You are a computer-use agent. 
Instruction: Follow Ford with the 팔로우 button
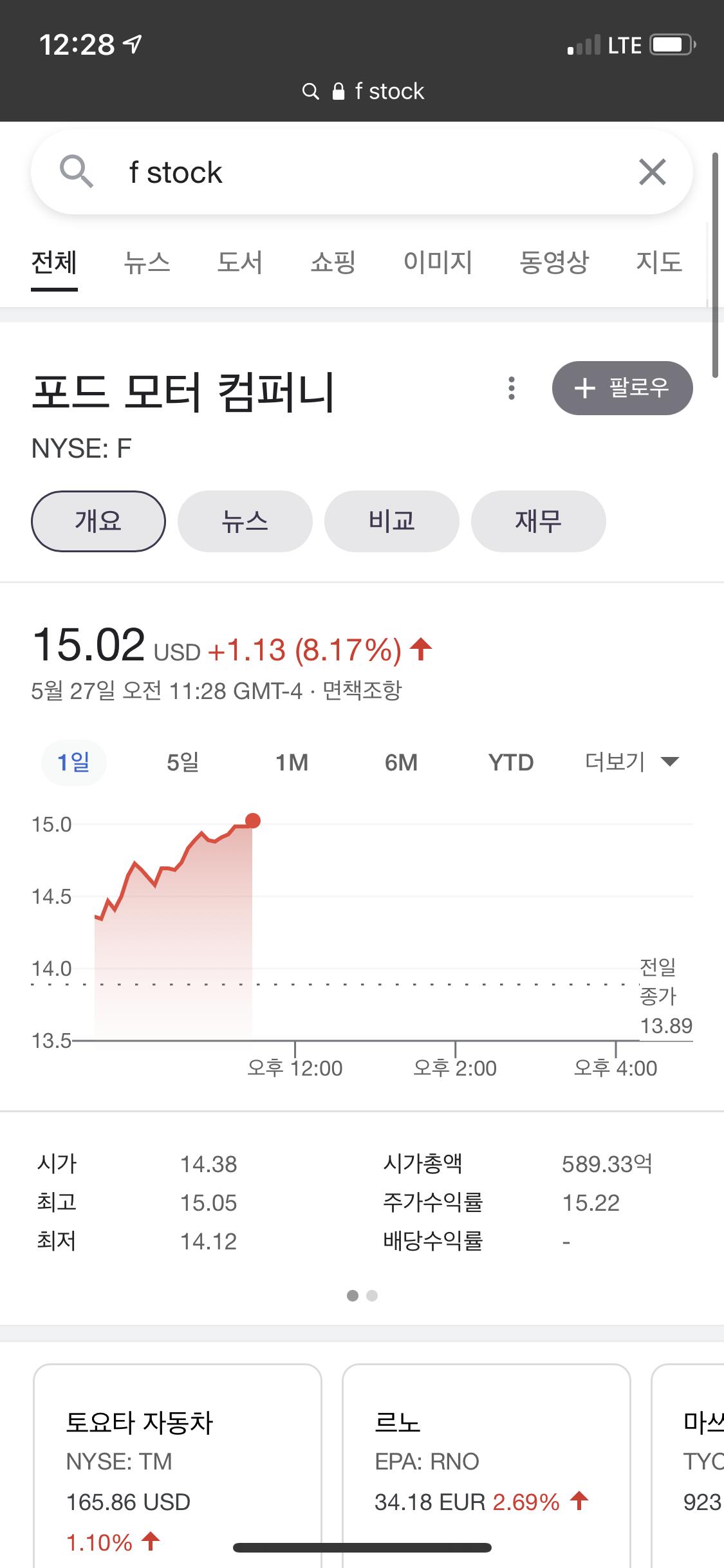(x=622, y=388)
